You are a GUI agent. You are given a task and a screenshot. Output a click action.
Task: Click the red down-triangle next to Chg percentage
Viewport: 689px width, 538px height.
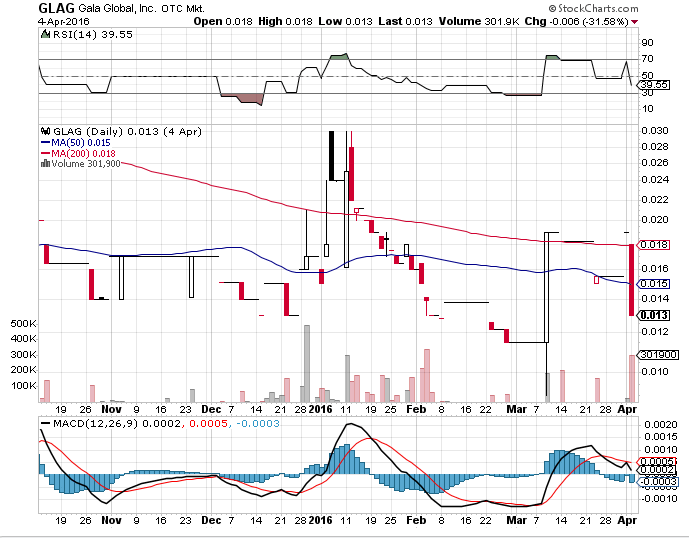tap(635, 22)
